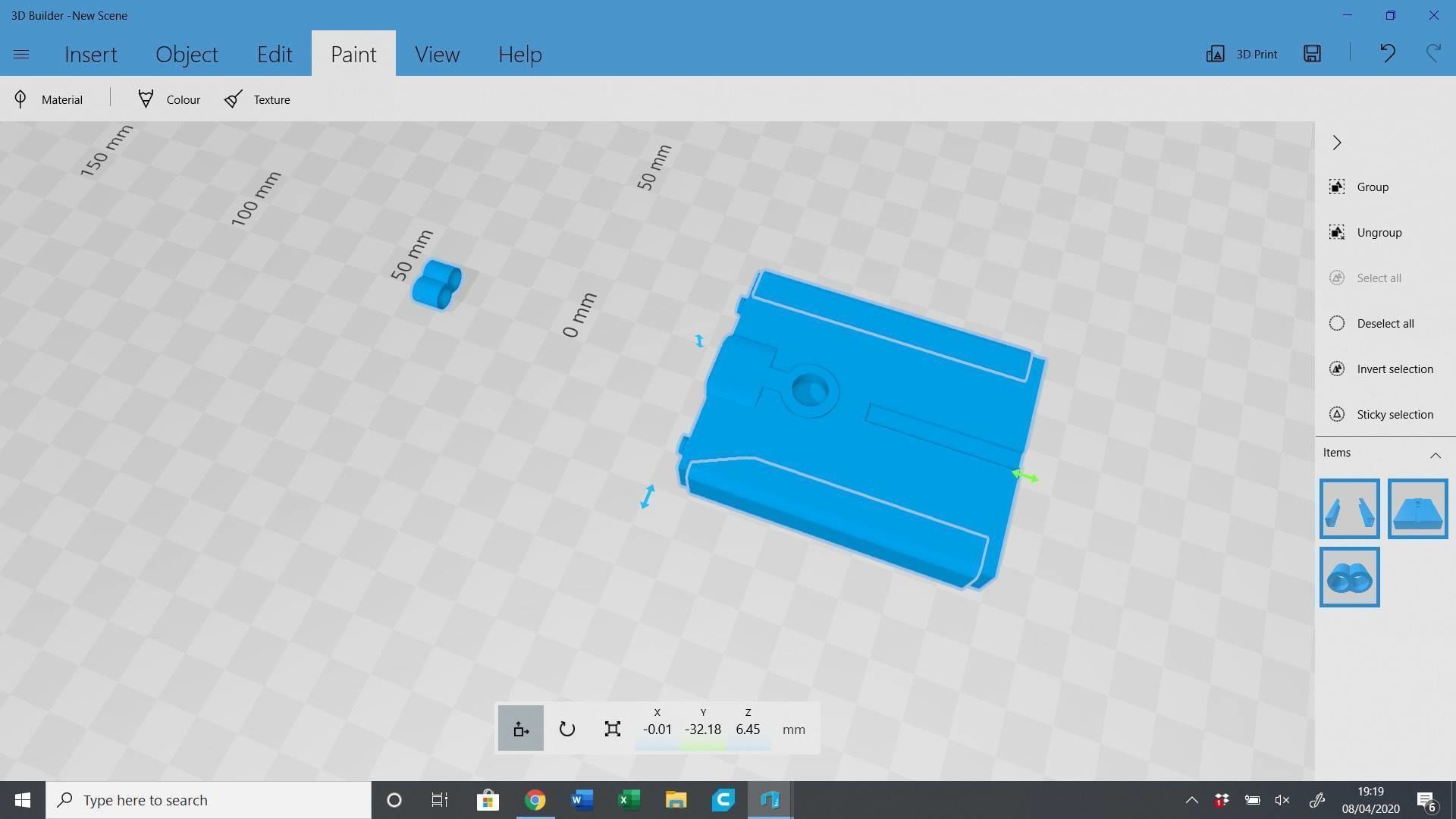Open the 3D Print view

pos(1241,54)
